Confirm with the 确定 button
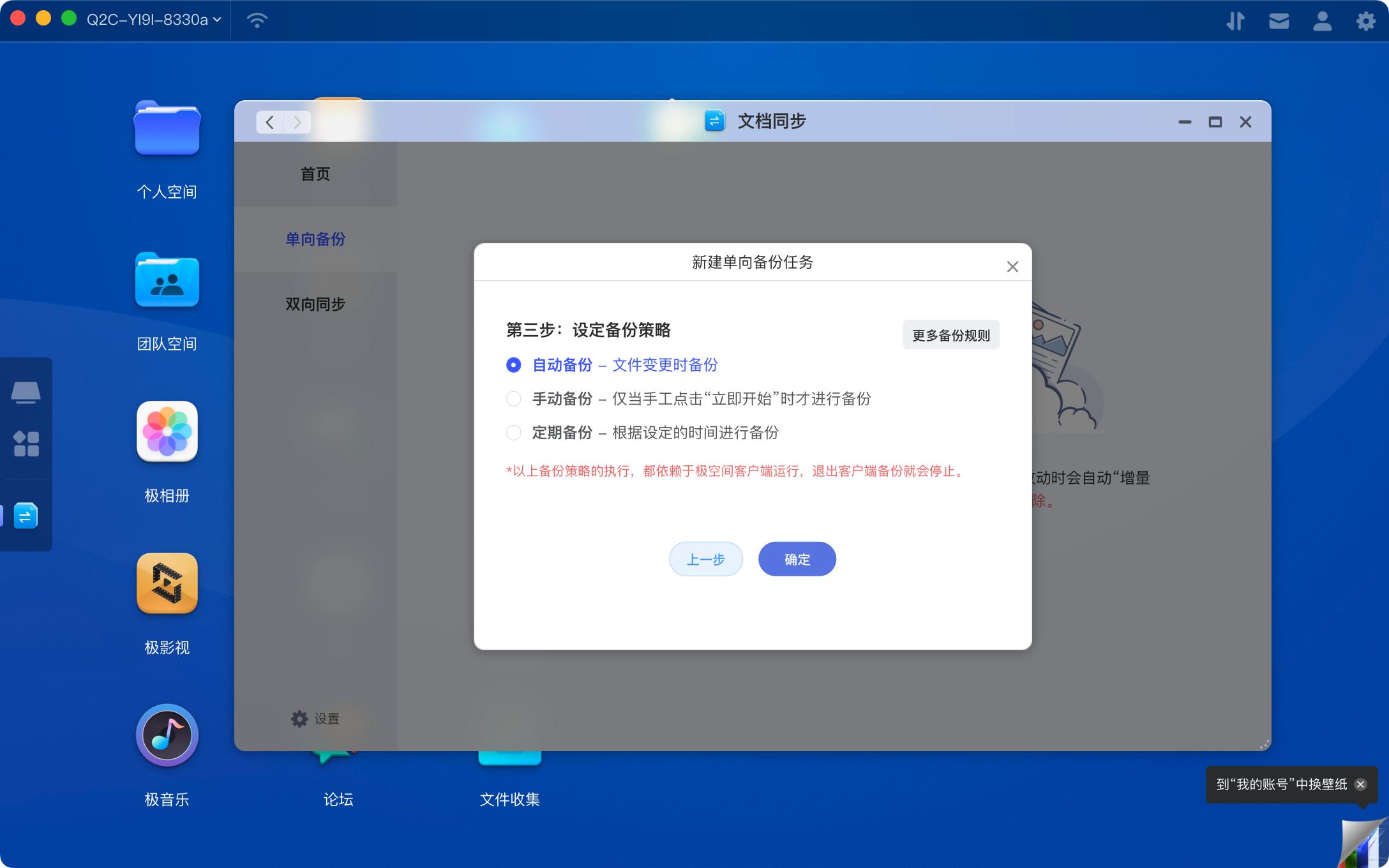Image resolution: width=1389 pixels, height=868 pixels. 797,558
